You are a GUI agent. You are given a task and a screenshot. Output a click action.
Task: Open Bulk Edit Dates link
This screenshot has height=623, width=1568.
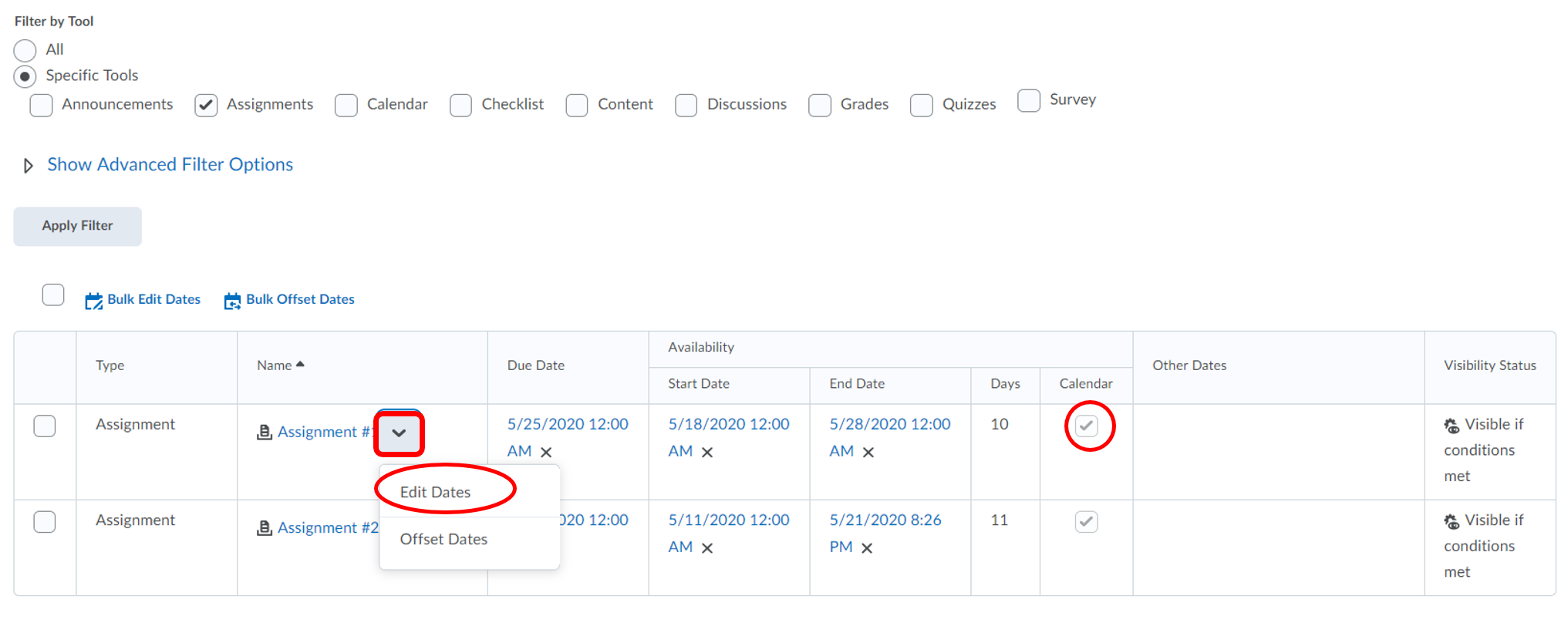point(154,299)
